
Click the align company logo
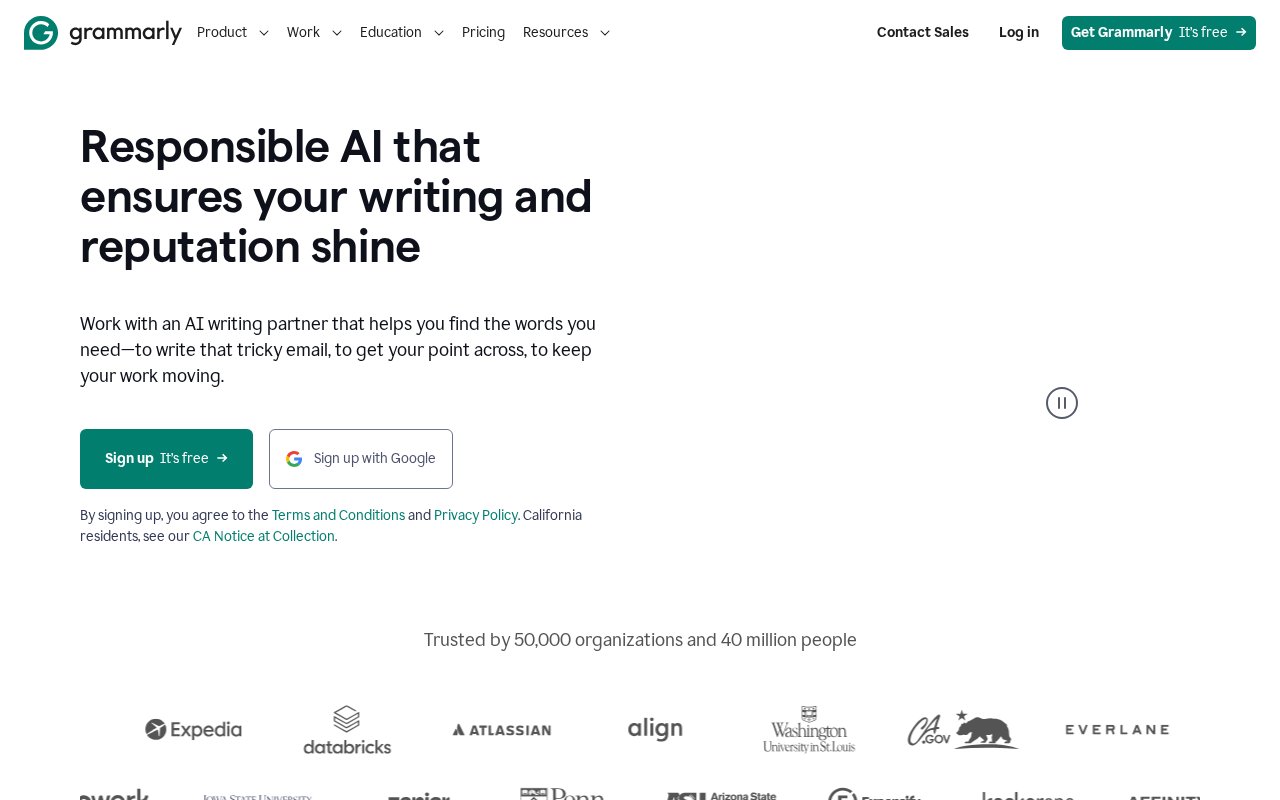[x=655, y=729]
